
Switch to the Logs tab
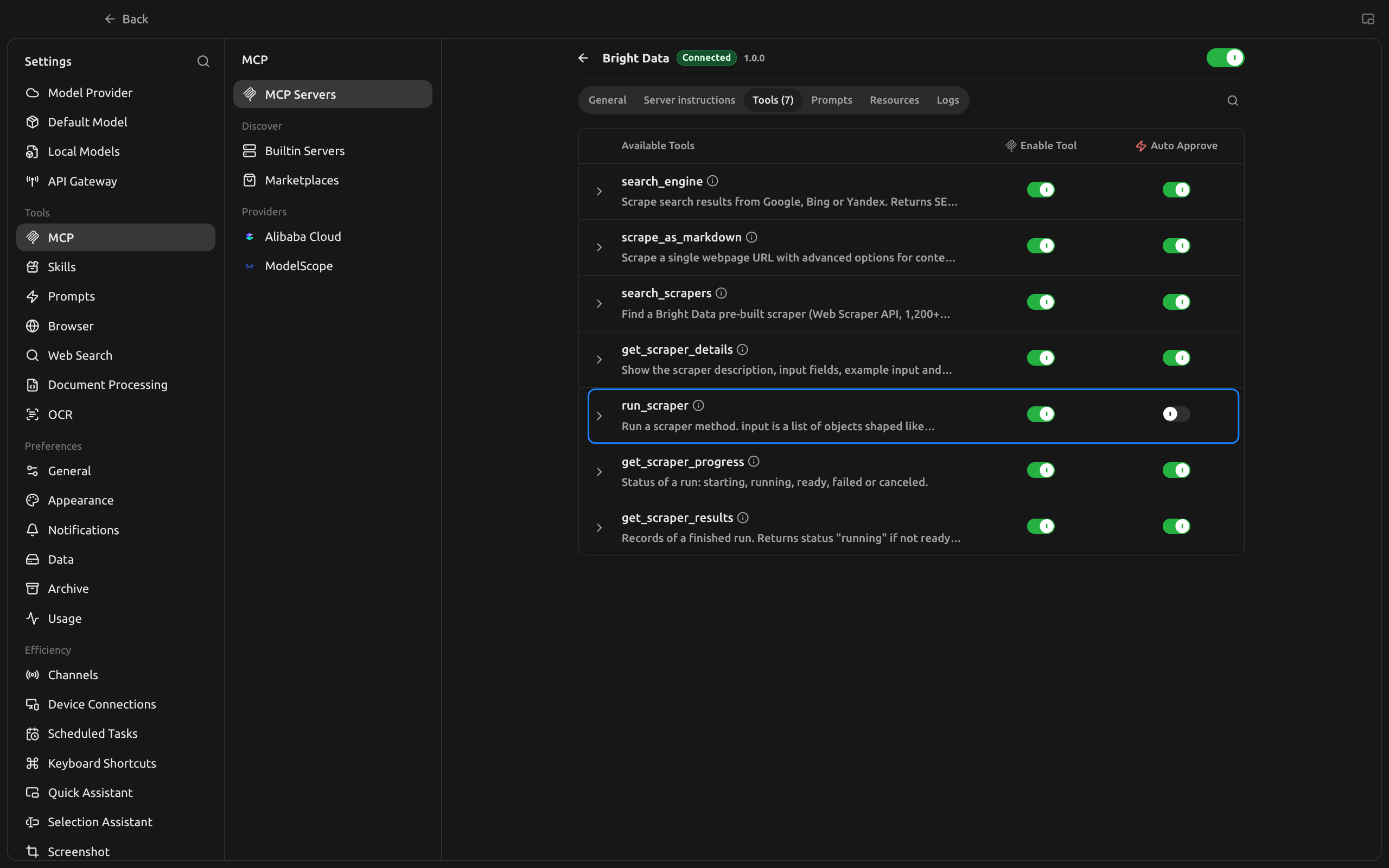tap(948, 100)
